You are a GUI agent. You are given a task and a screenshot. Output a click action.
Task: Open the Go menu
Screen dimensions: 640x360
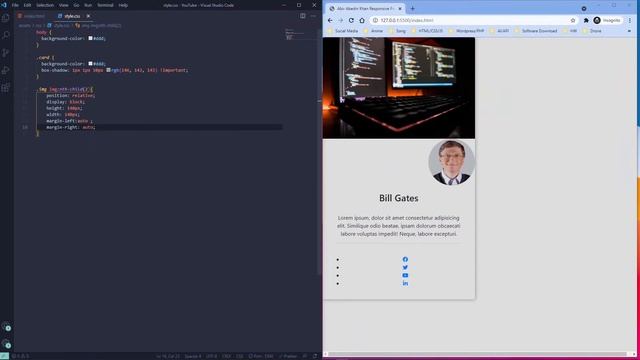(76, 5)
